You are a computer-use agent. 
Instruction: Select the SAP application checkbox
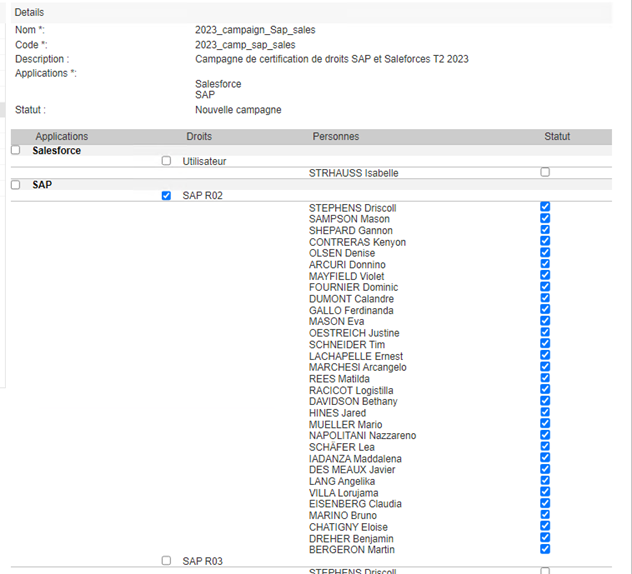(x=15, y=185)
